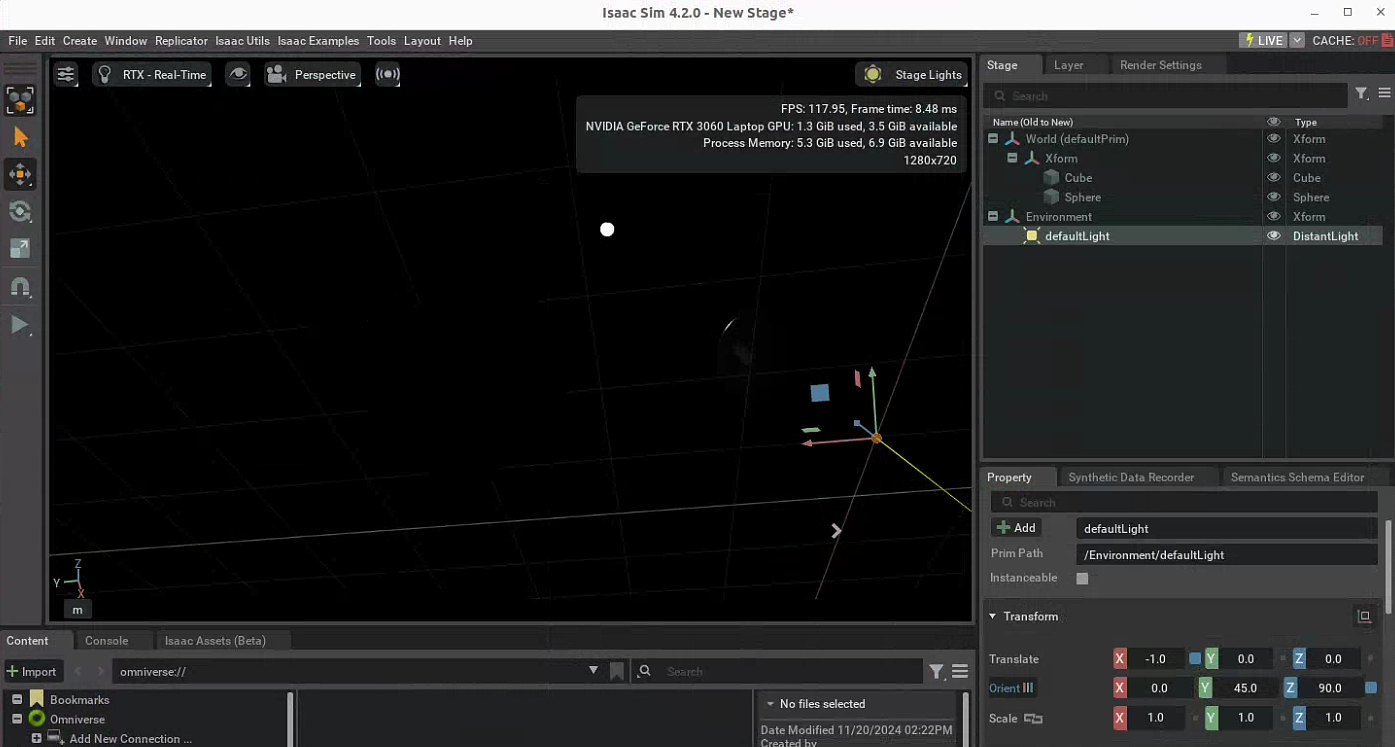Screen dimensions: 1395x747
Task: Open the Replicator menu
Action: pos(181,41)
